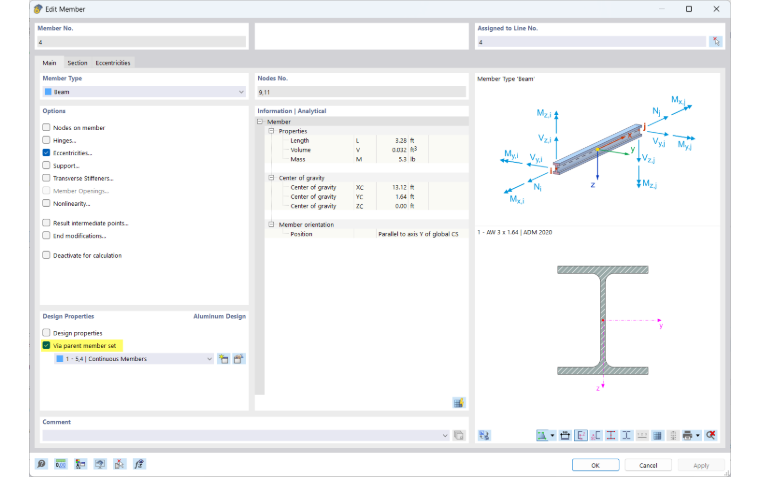Uncheck Via parent member set
The height and width of the screenshot is (477, 760).
pos(46,345)
